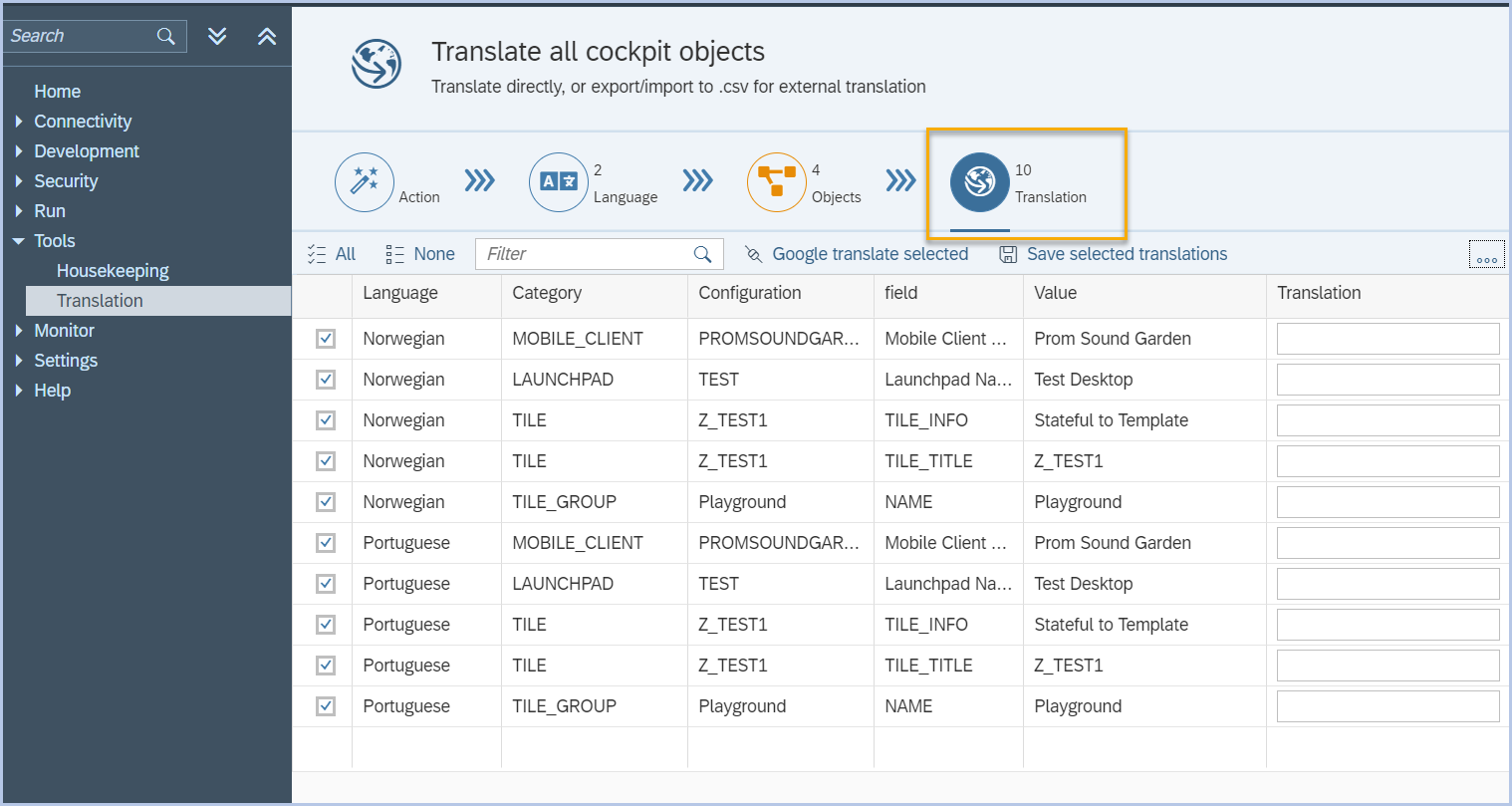Expand the Settings tree node

pyautogui.click(x=19, y=361)
